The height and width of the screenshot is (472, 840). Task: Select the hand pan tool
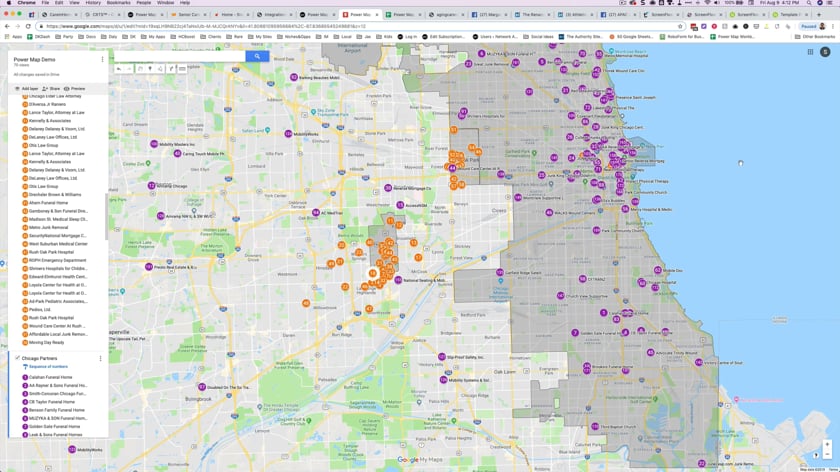coord(140,69)
